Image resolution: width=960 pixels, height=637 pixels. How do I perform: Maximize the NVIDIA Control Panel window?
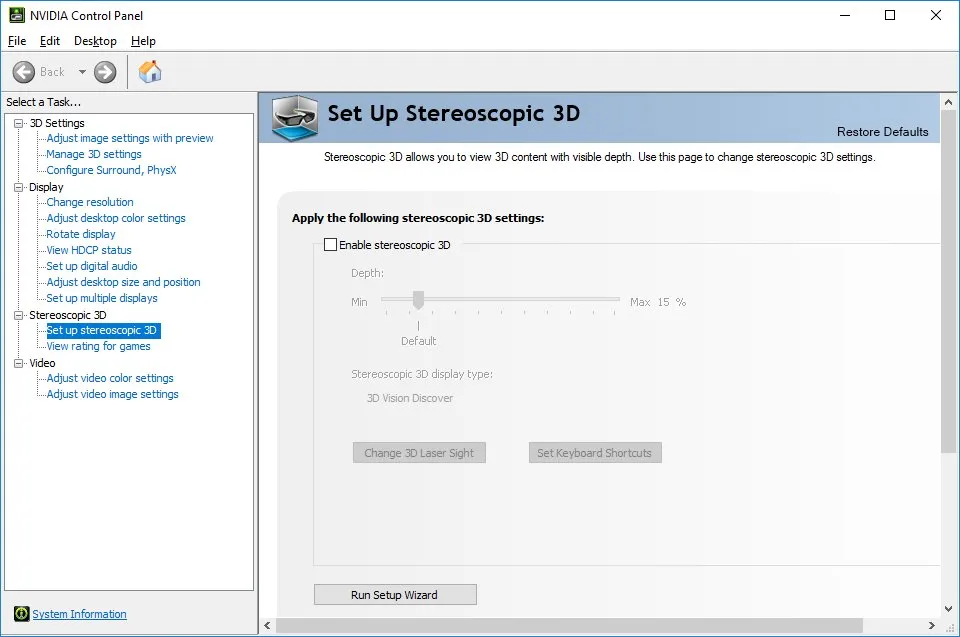[890, 15]
